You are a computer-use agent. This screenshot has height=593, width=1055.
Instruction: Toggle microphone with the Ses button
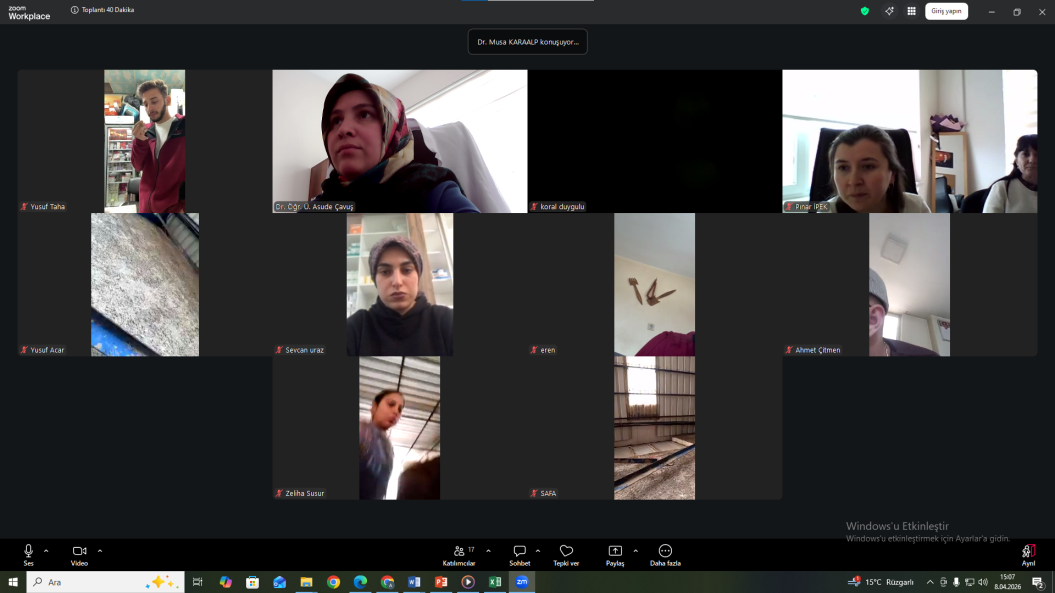click(x=28, y=551)
